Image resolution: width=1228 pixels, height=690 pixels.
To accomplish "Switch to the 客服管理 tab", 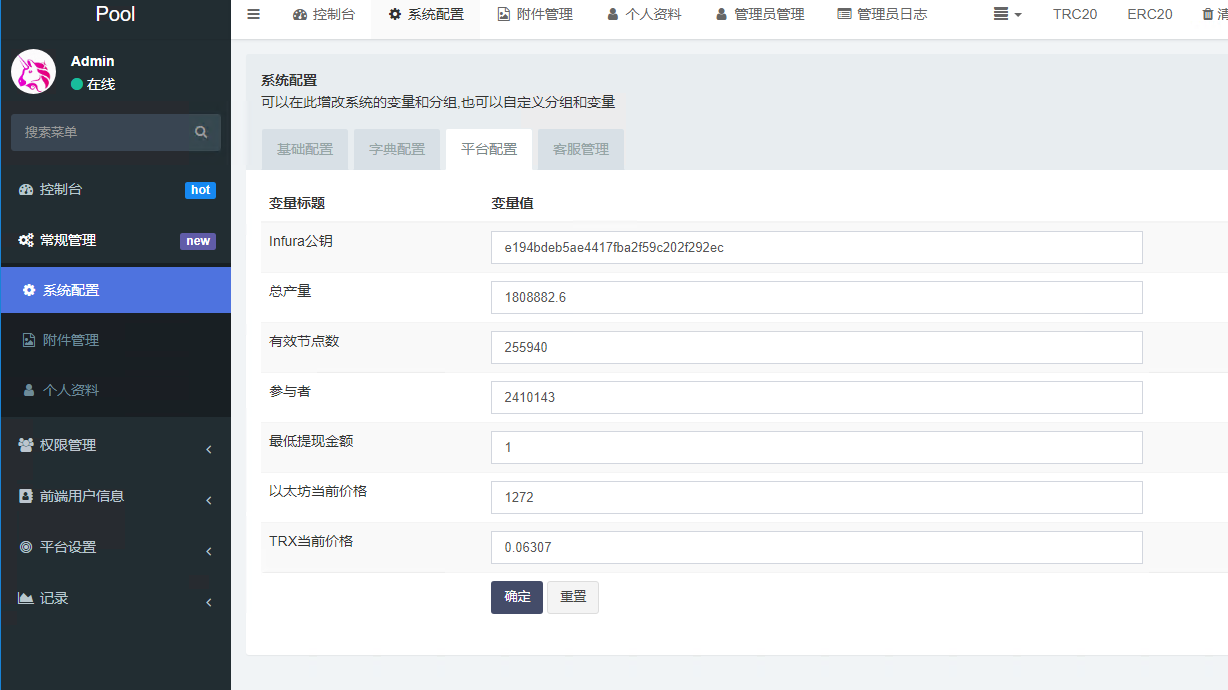I will (580, 149).
